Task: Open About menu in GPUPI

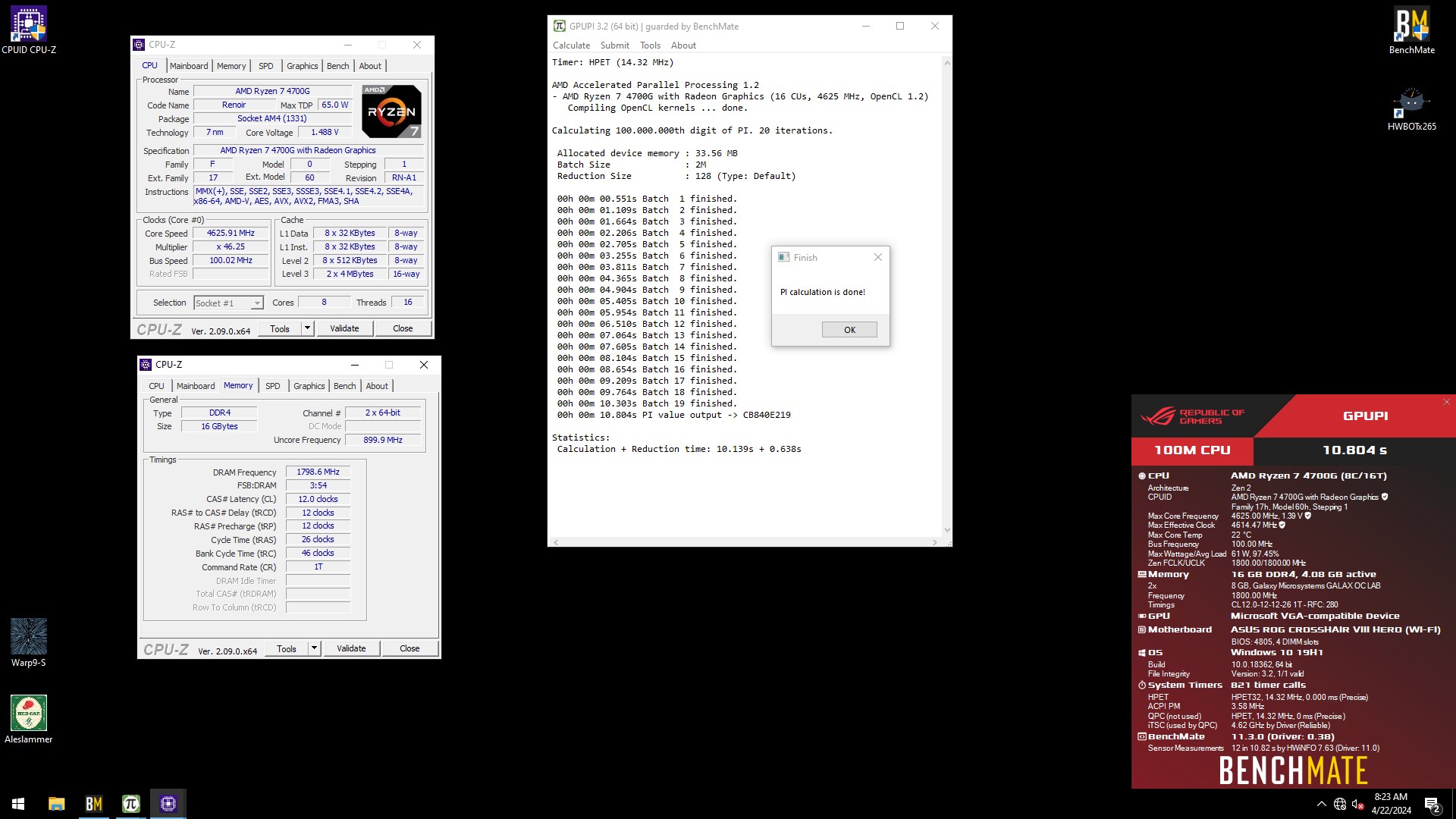Action: click(683, 45)
